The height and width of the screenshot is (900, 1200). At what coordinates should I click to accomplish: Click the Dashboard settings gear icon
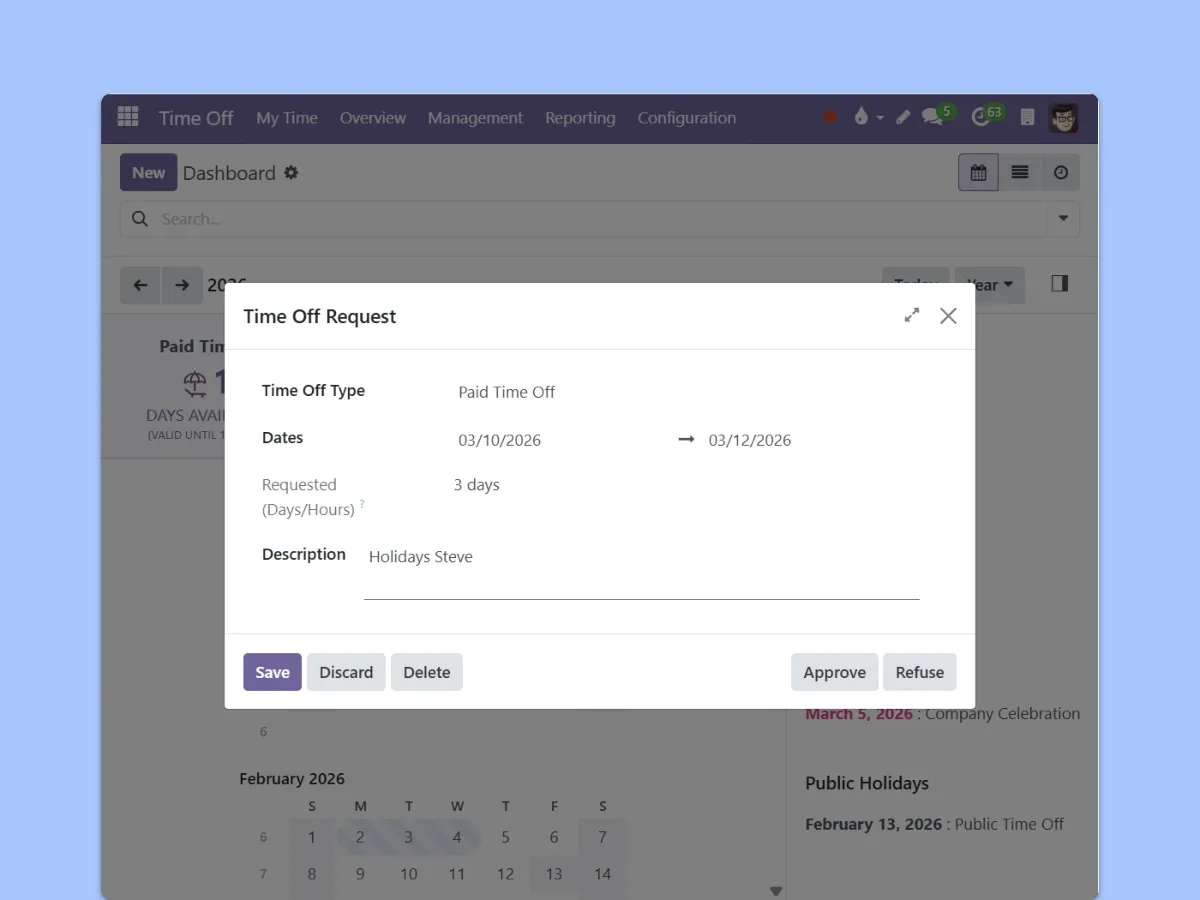click(x=291, y=173)
